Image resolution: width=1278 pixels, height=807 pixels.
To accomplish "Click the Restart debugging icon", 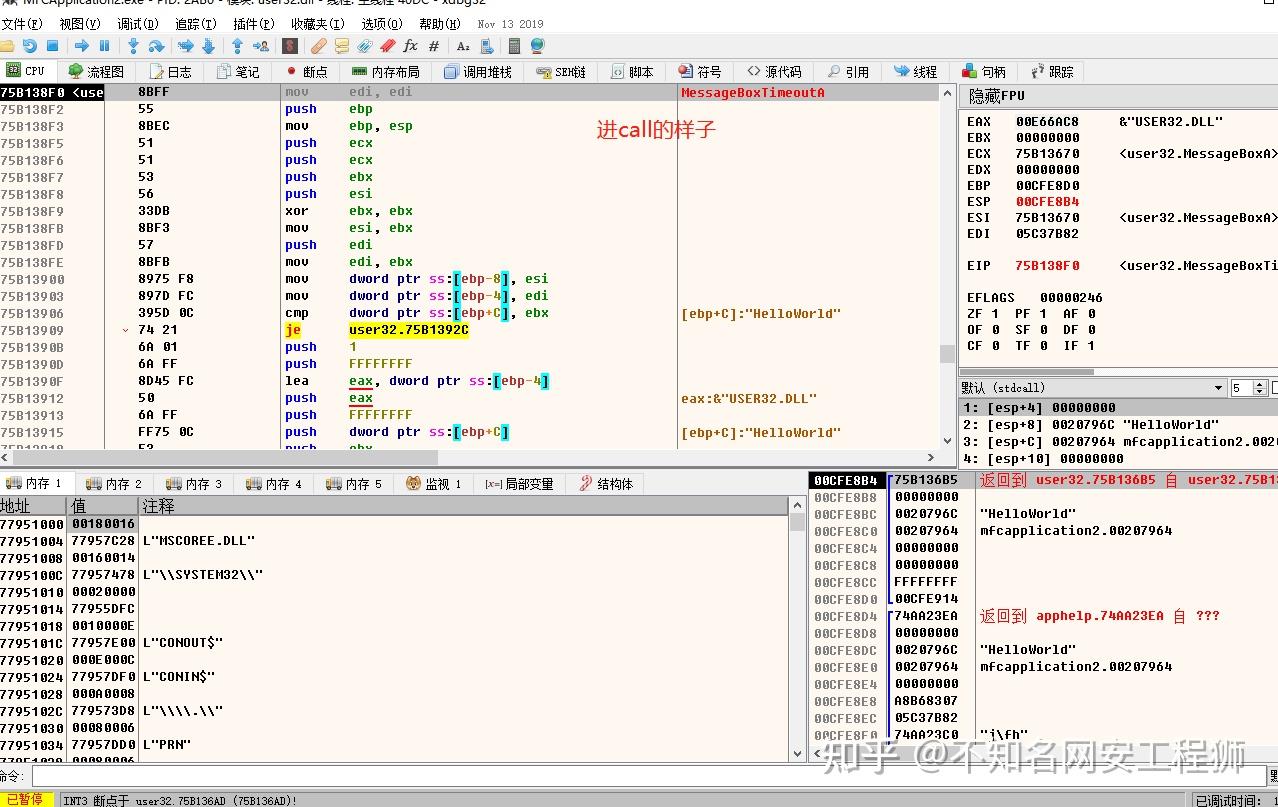I will (29, 46).
